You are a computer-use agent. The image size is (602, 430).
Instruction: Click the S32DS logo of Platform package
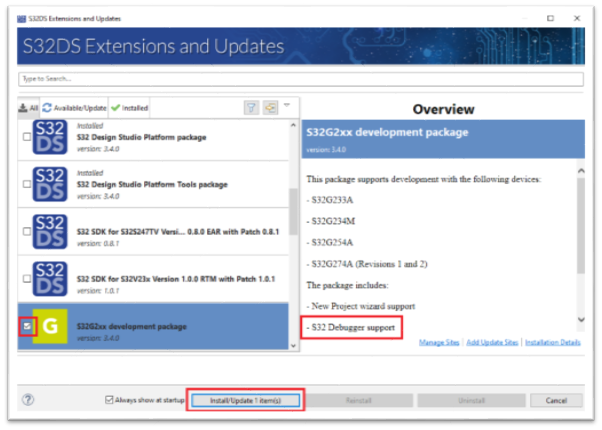(x=50, y=137)
